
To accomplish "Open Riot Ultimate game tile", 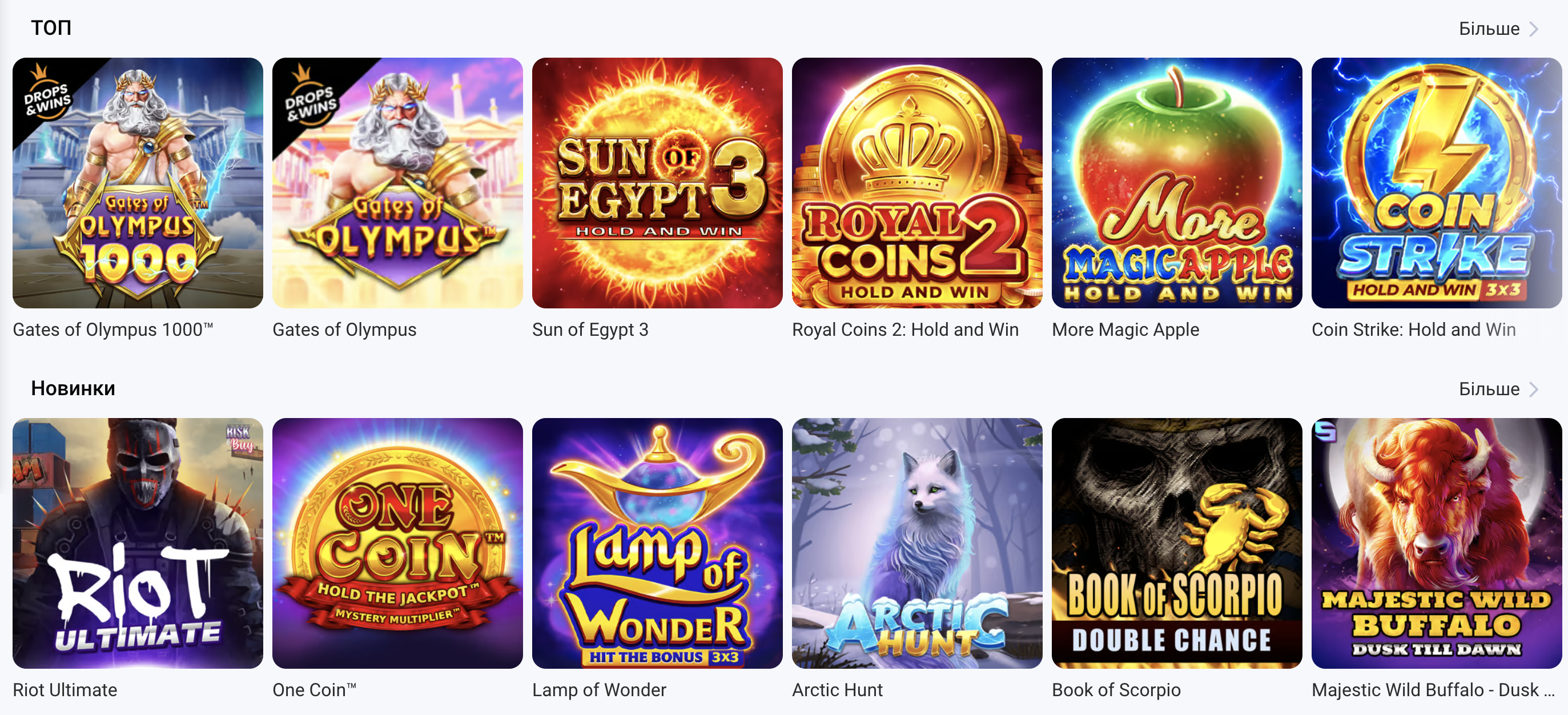I will click(138, 543).
